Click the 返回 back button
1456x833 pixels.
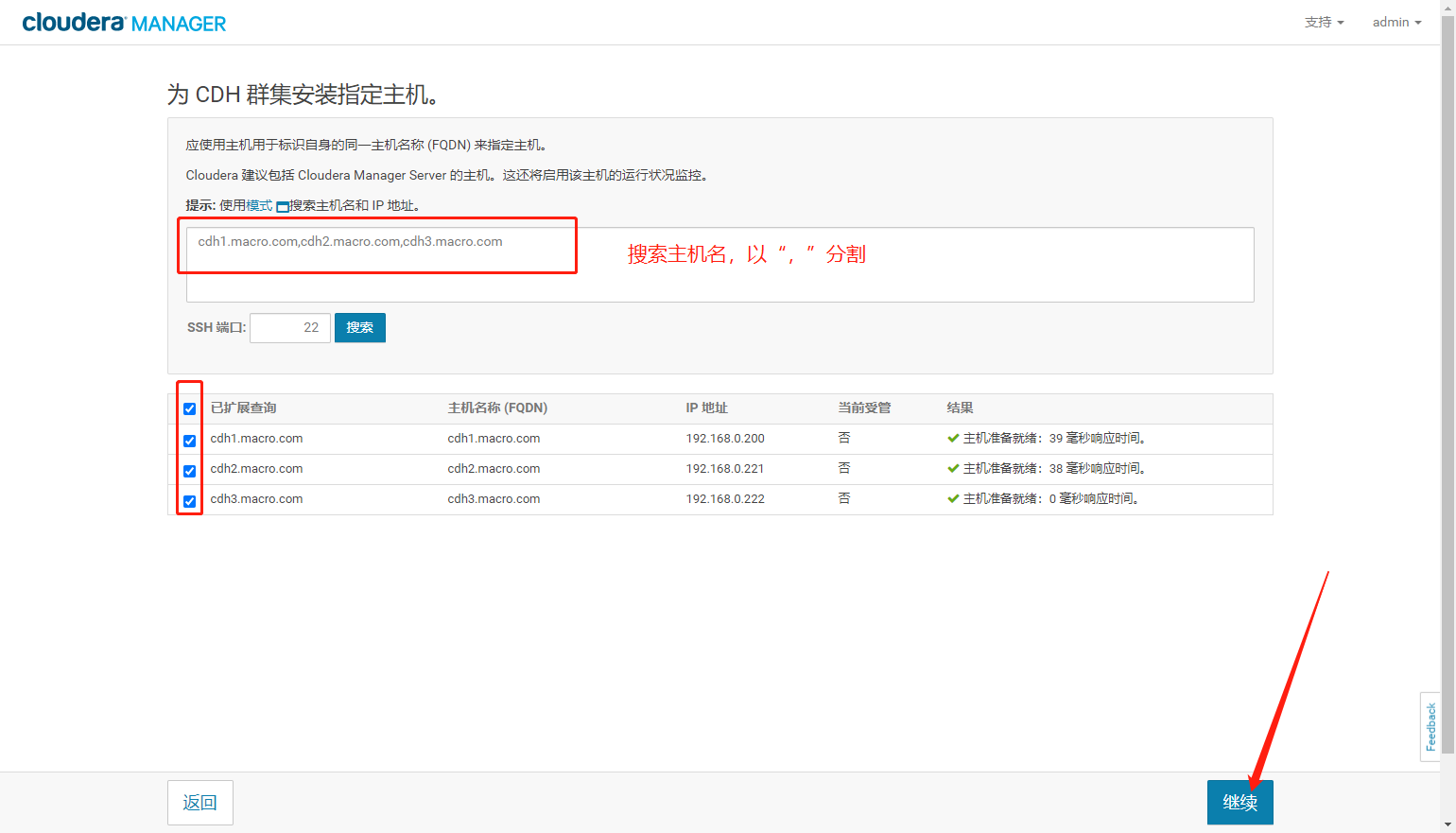point(200,803)
